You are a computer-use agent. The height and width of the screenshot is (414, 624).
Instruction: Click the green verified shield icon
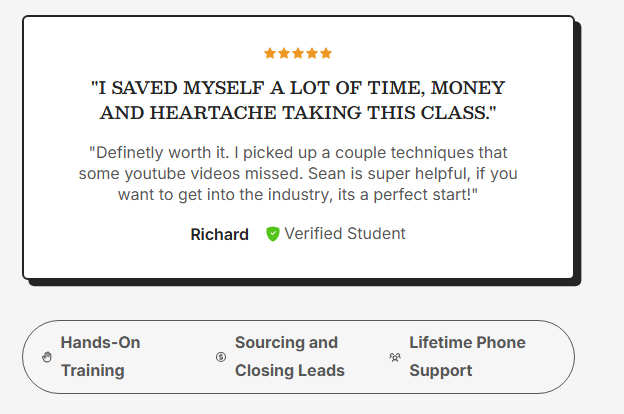point(273,234)
